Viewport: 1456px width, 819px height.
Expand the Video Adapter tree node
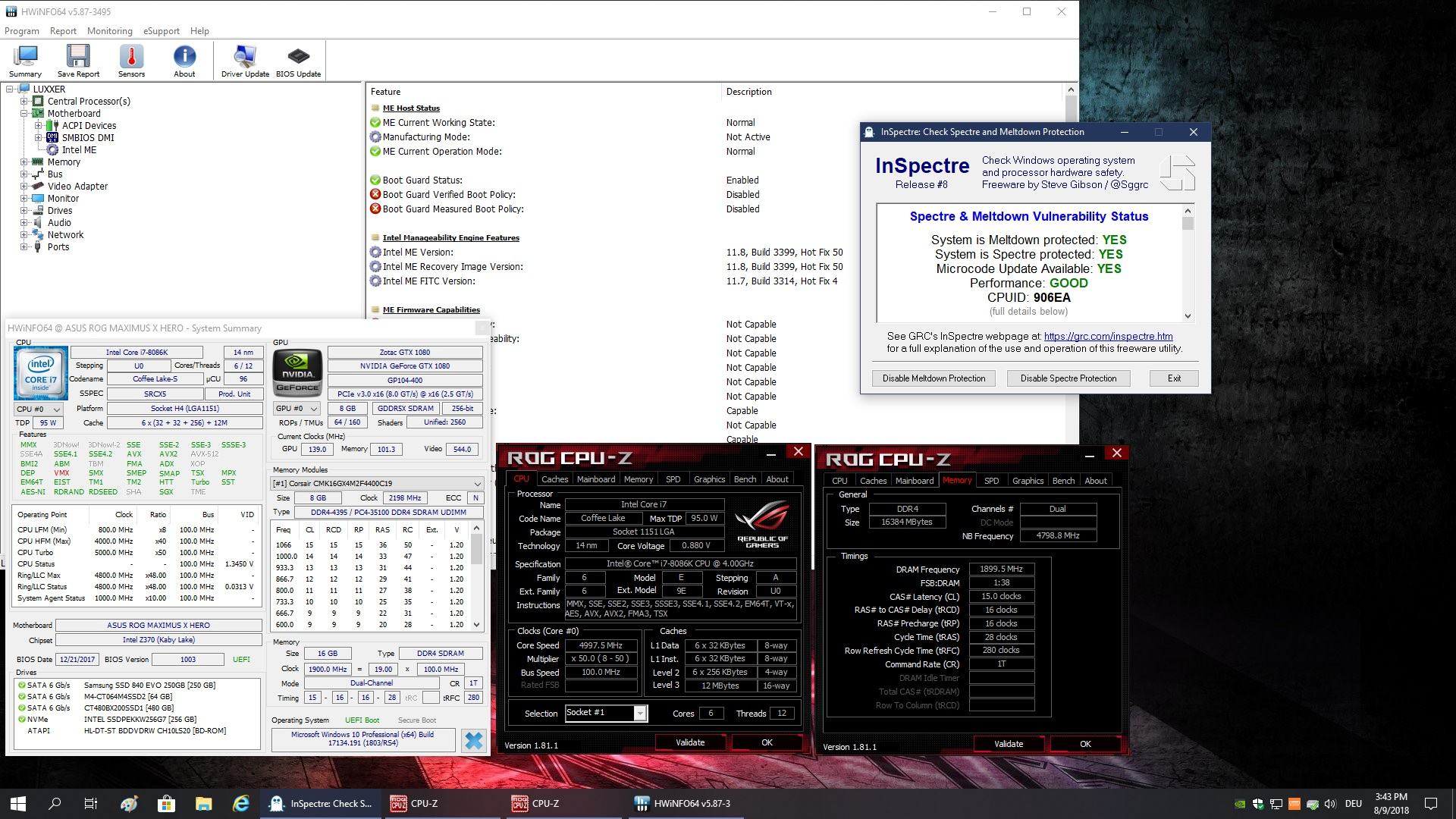(x=24, y=187)
